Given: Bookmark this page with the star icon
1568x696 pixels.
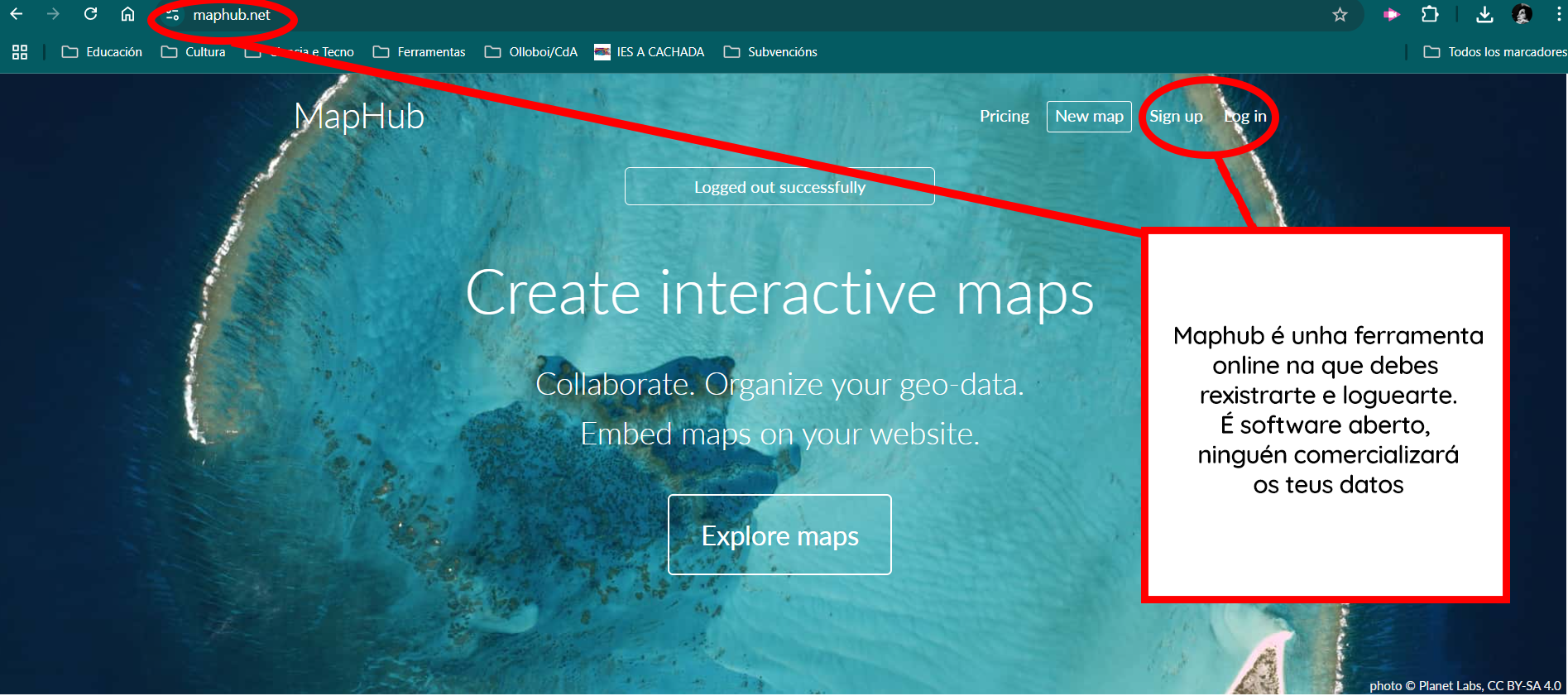Looking at the screenshot, I should (1340, 15).
